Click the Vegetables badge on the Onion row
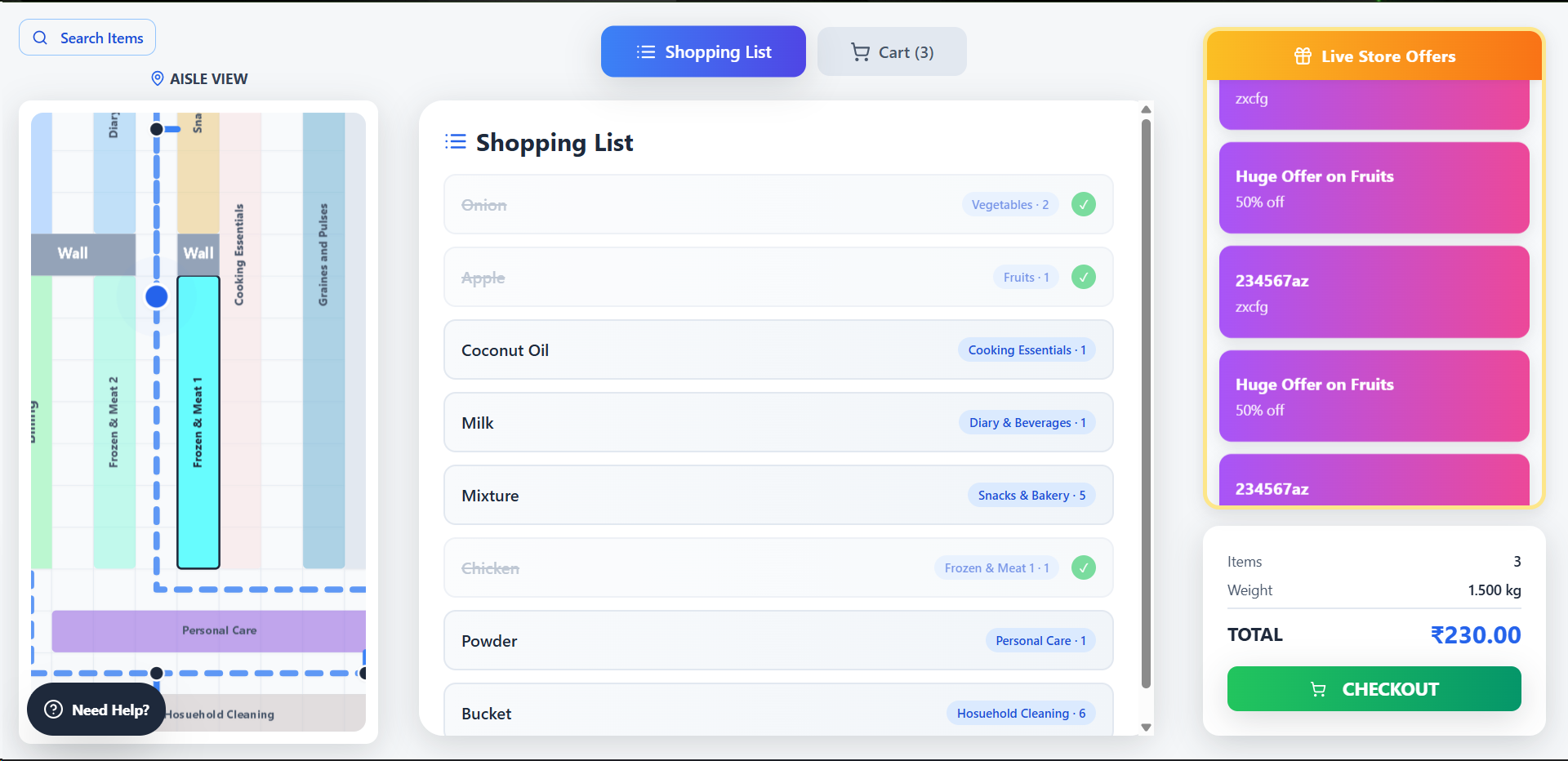 pos(1009,204)
